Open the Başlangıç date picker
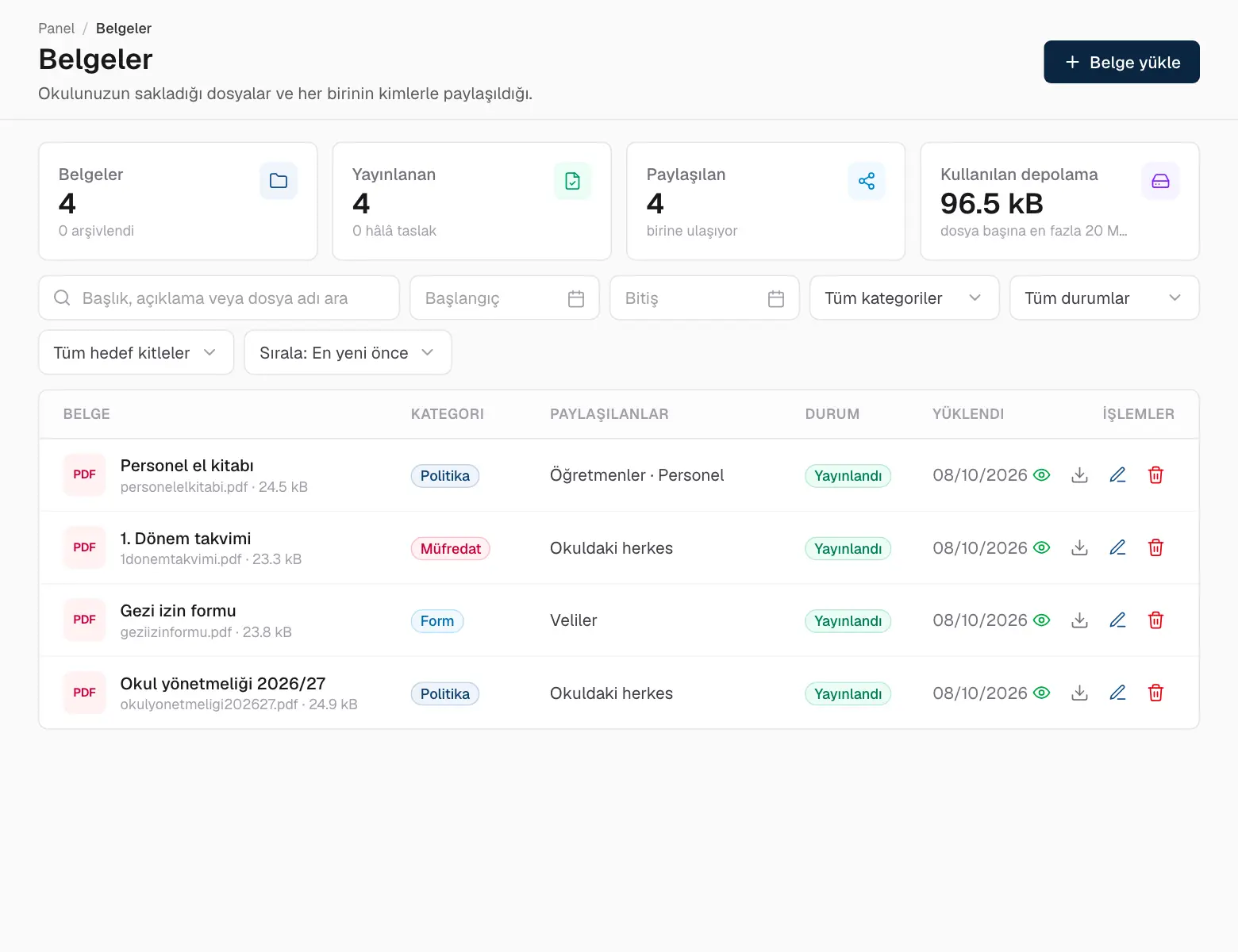Screen dimensions: 1238x952 point(504,297)
